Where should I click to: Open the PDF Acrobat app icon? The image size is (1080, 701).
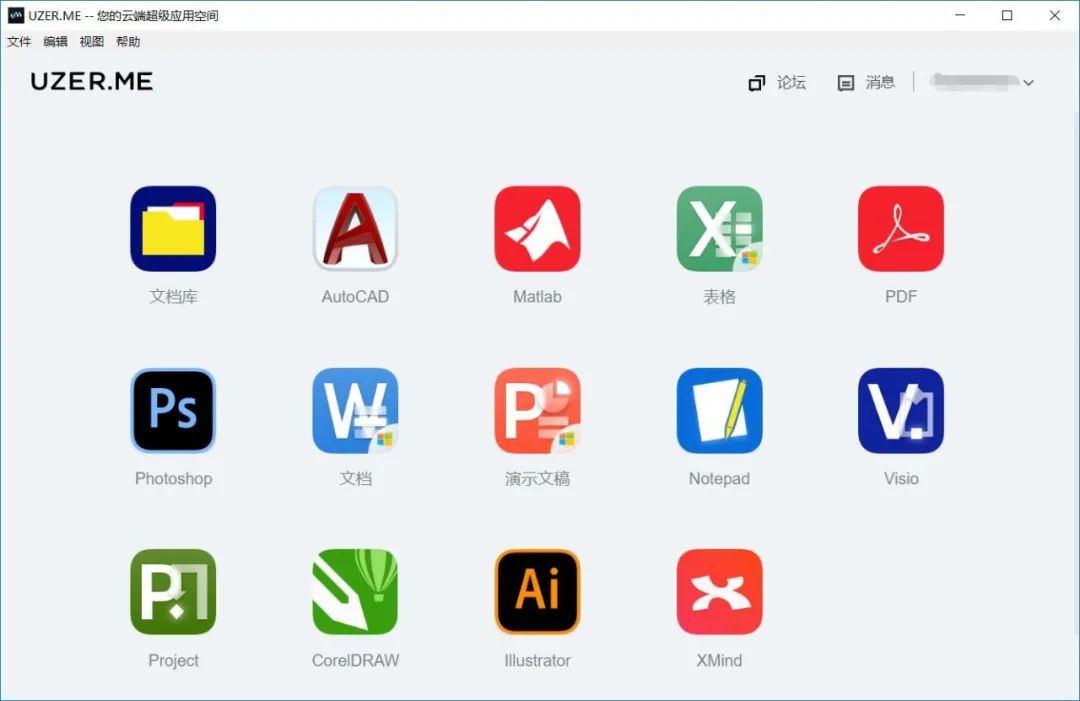click(x=901, y=229)
